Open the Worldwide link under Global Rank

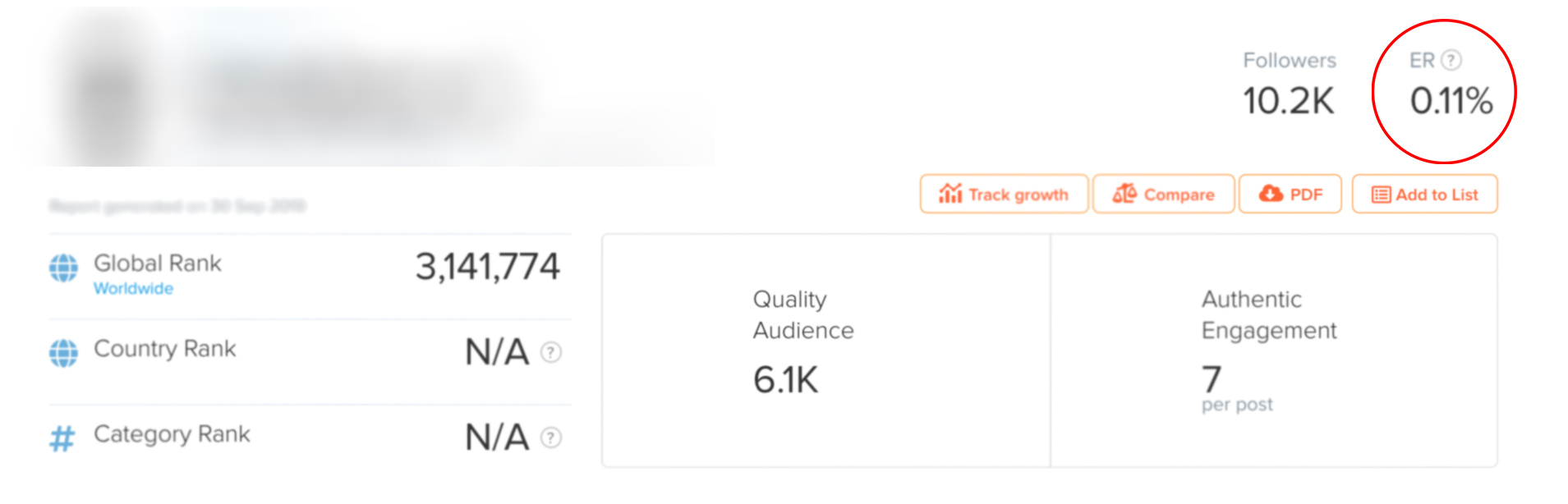(x=133, y=288)
